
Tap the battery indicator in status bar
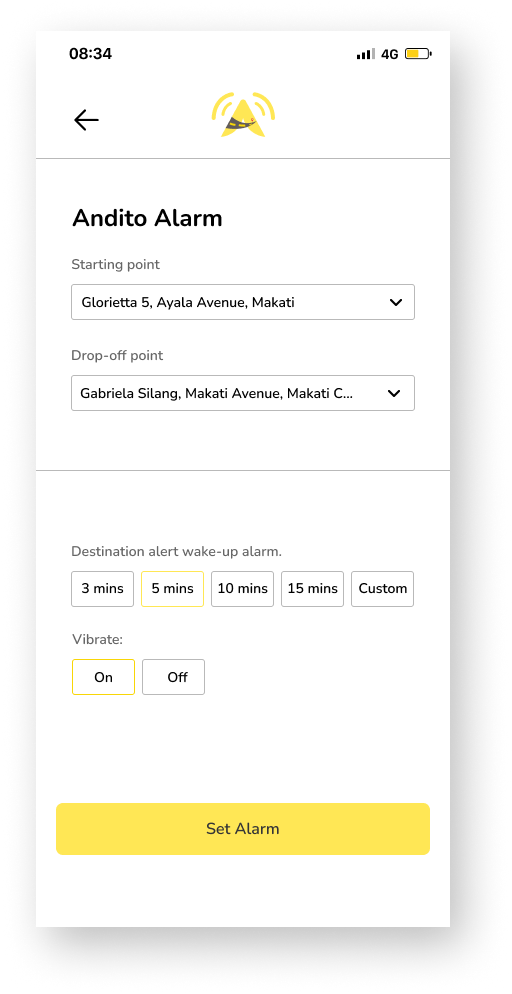(418, 54)
